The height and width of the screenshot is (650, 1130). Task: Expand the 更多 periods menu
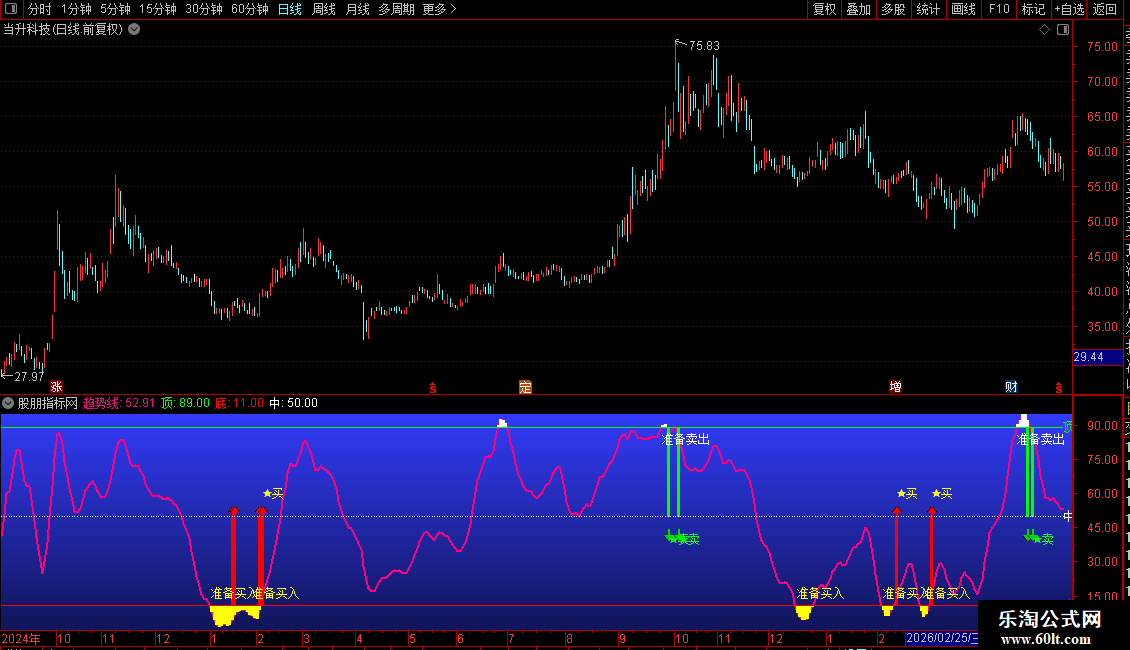439,9
